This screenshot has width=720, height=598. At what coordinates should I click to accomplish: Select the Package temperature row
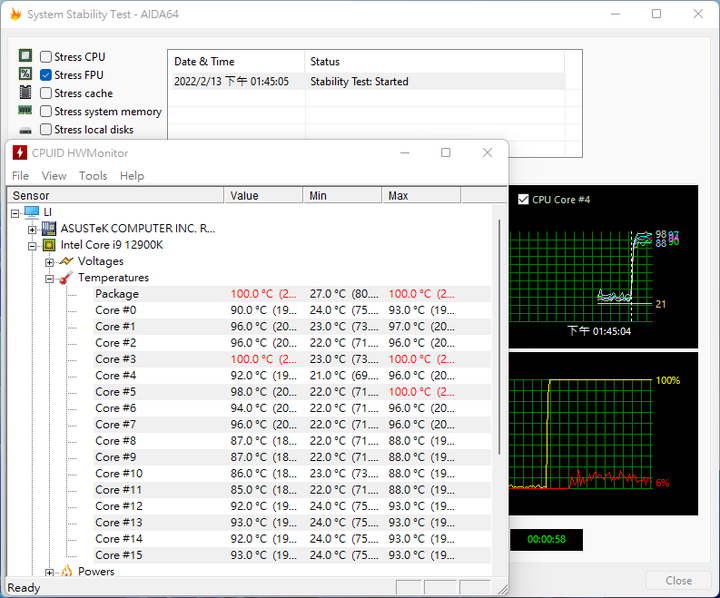point(292,294)
